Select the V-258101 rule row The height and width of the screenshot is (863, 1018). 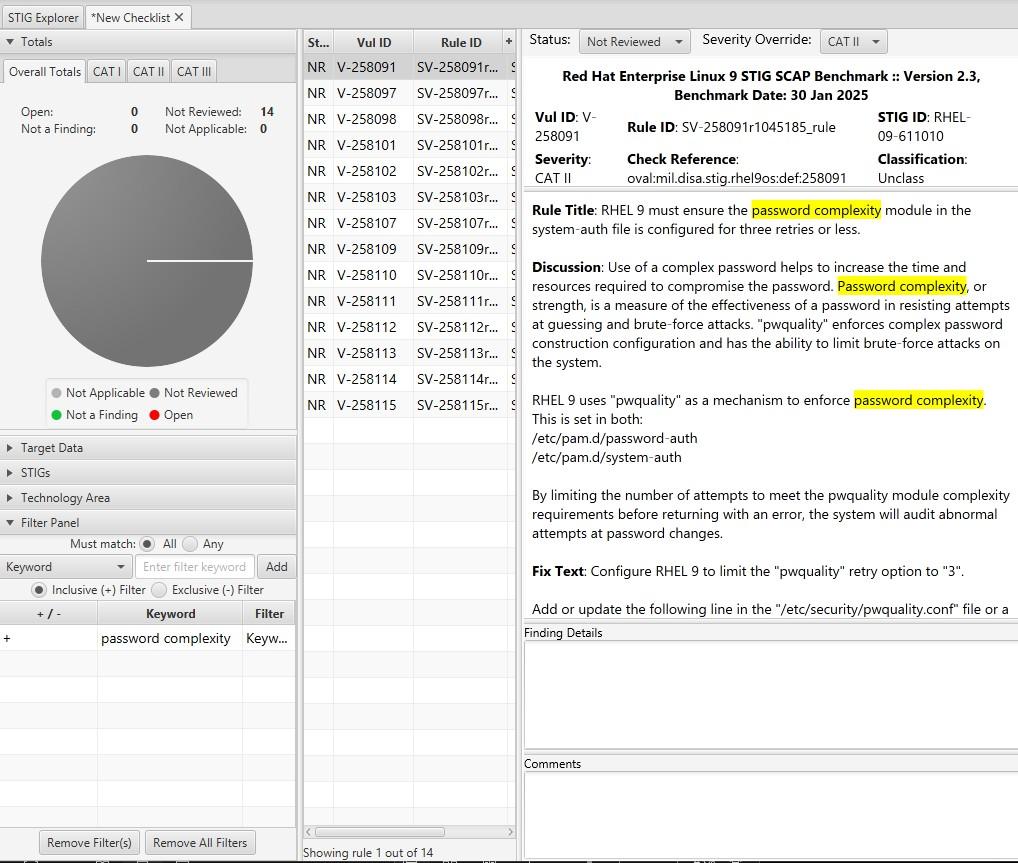[x=410, y=145]
